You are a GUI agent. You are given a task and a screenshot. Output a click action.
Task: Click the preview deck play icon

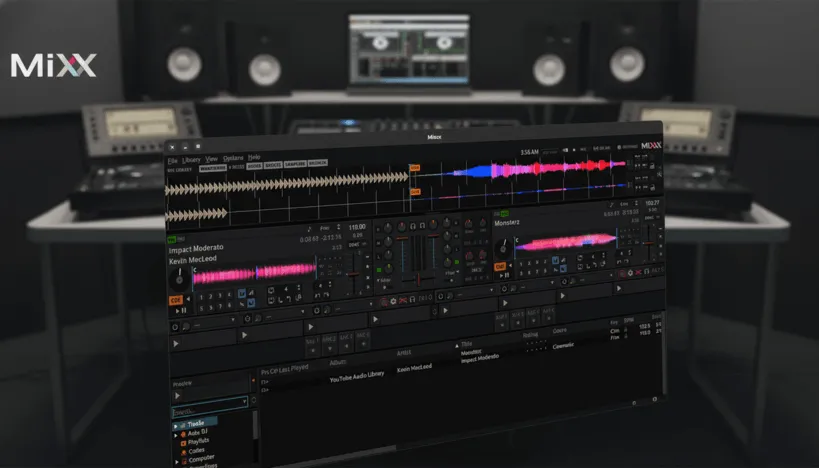pos(178,395)
